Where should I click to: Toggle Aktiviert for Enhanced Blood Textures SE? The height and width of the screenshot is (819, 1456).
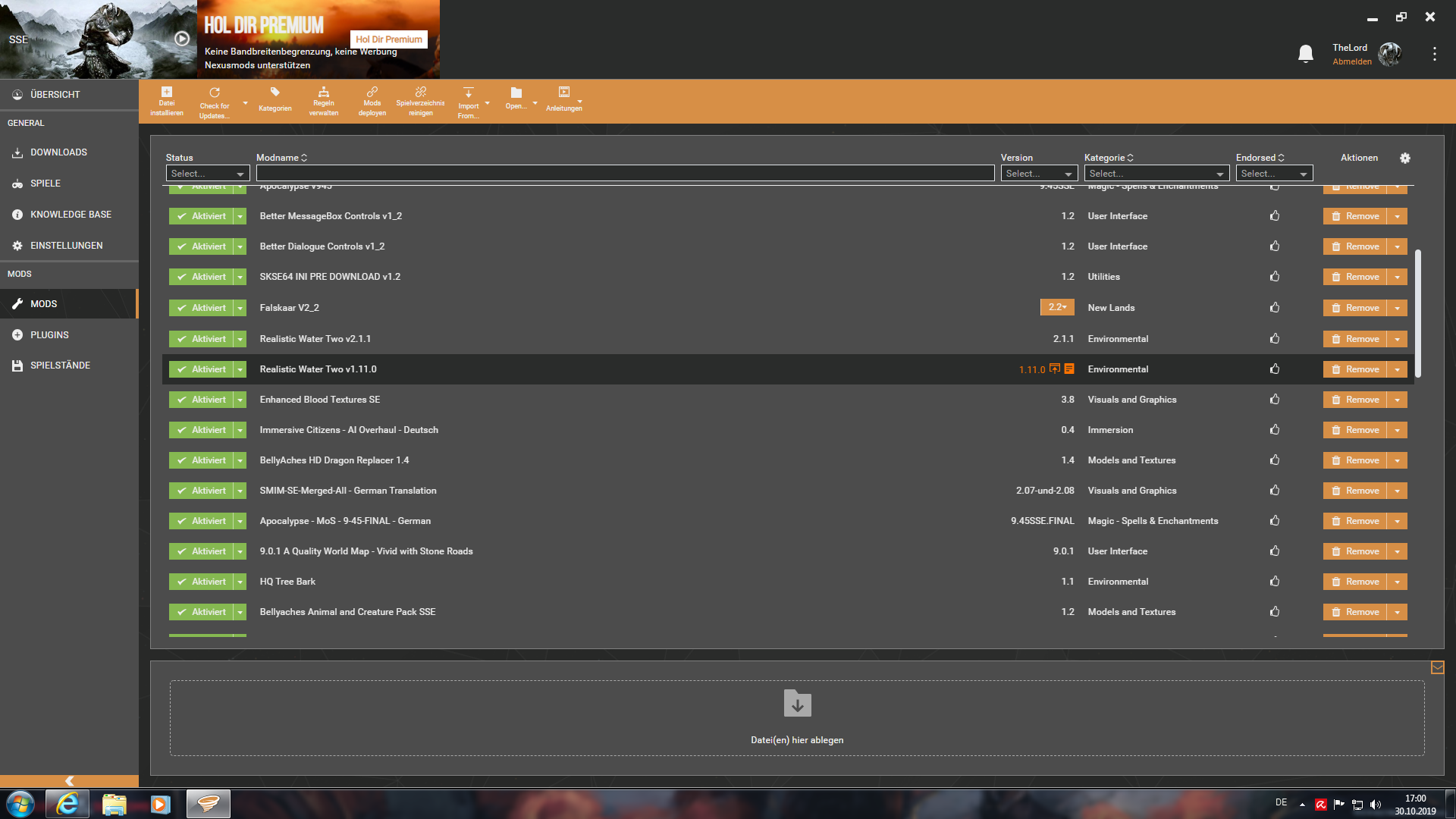[201, 400]
